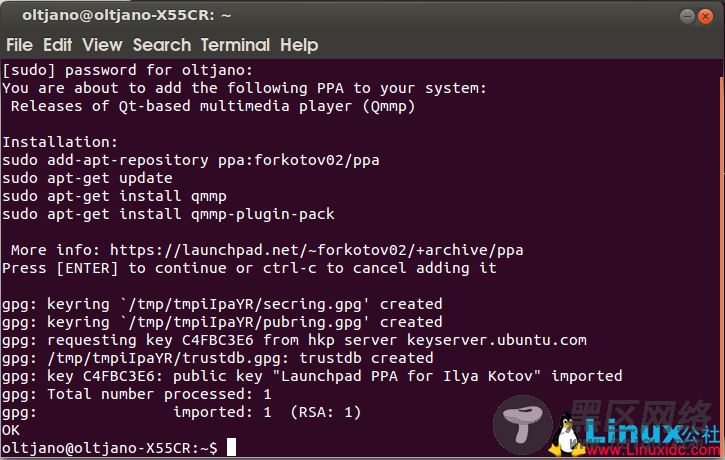
Task: Click the 'imported: 1 (RSA: 1)' line
Action: (x=181, y=412)
